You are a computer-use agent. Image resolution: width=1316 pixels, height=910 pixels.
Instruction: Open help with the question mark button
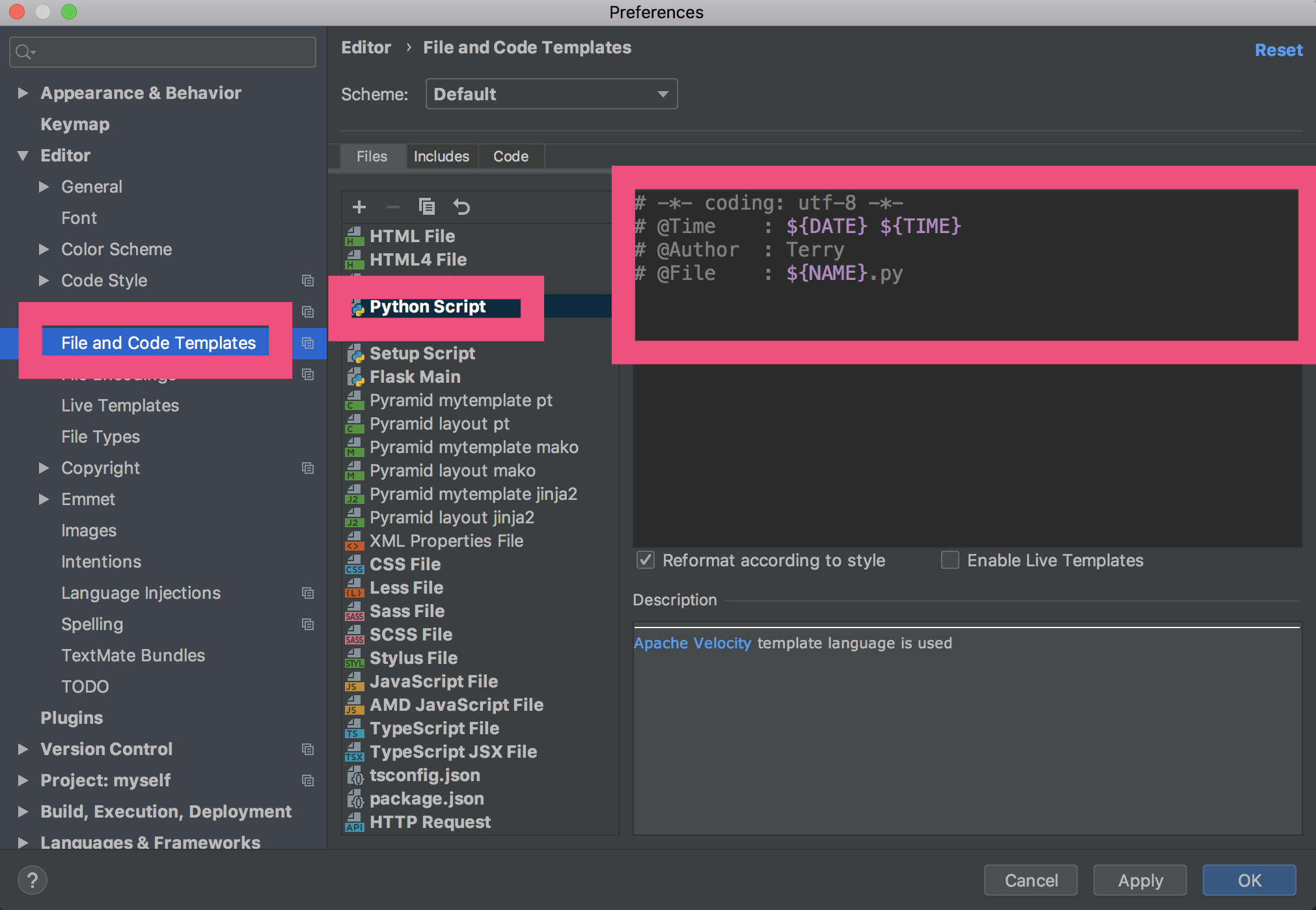(32, 880)
